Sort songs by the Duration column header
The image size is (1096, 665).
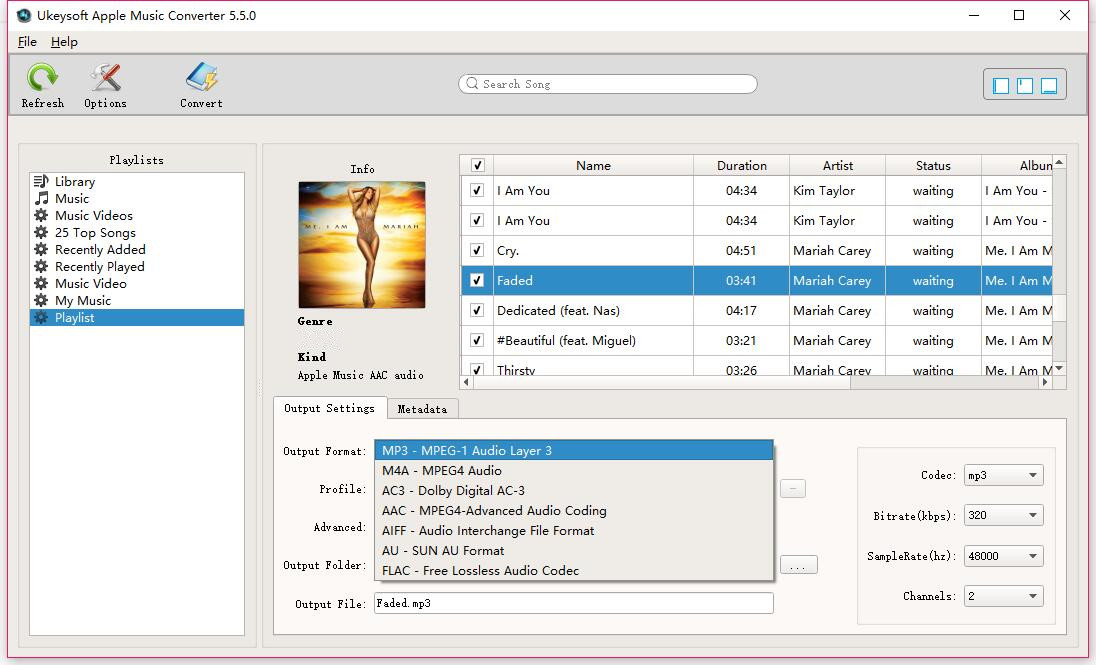coord(742,166)
